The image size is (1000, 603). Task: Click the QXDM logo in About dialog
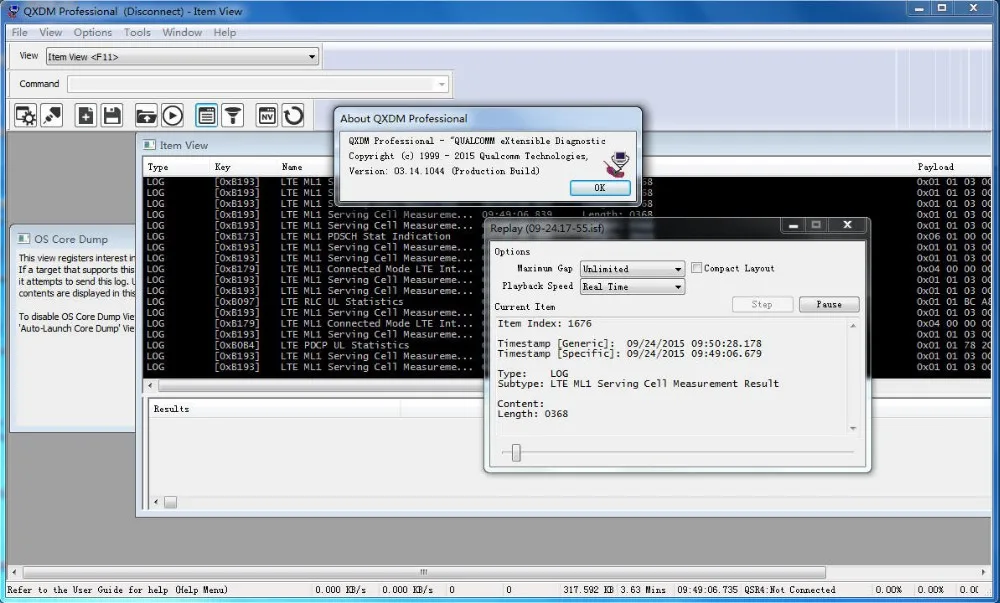tap(617, 164)
